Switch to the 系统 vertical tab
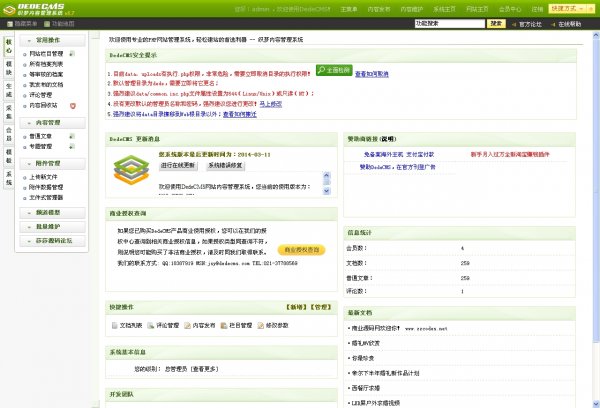The image size is (600, 408). 8,178
